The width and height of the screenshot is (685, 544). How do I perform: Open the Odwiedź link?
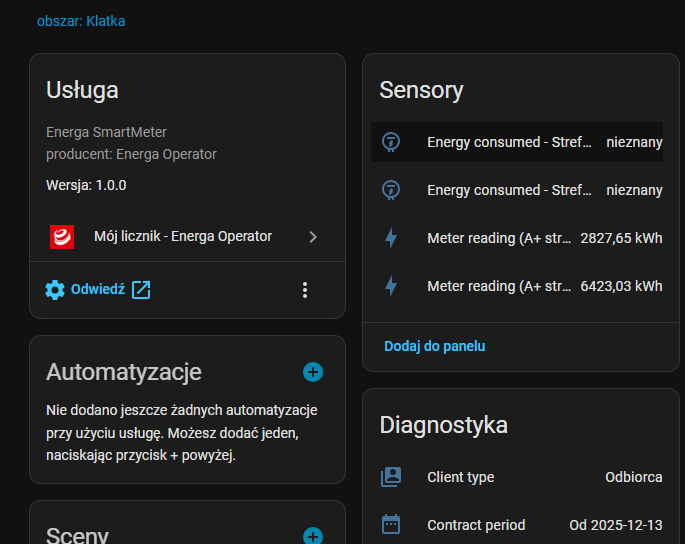point(97,290)
